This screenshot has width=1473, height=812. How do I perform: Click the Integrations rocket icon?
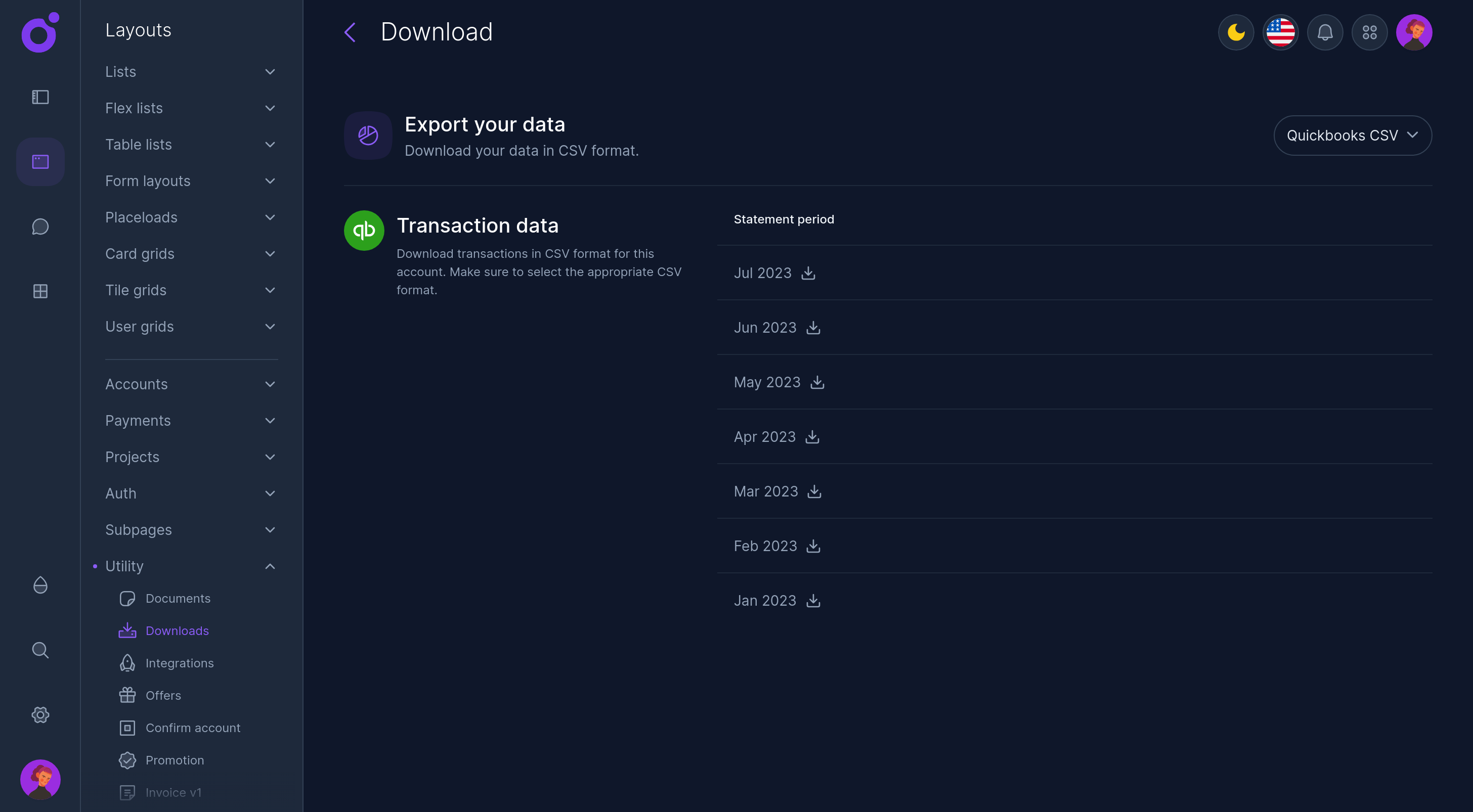[x=127, y=663]
